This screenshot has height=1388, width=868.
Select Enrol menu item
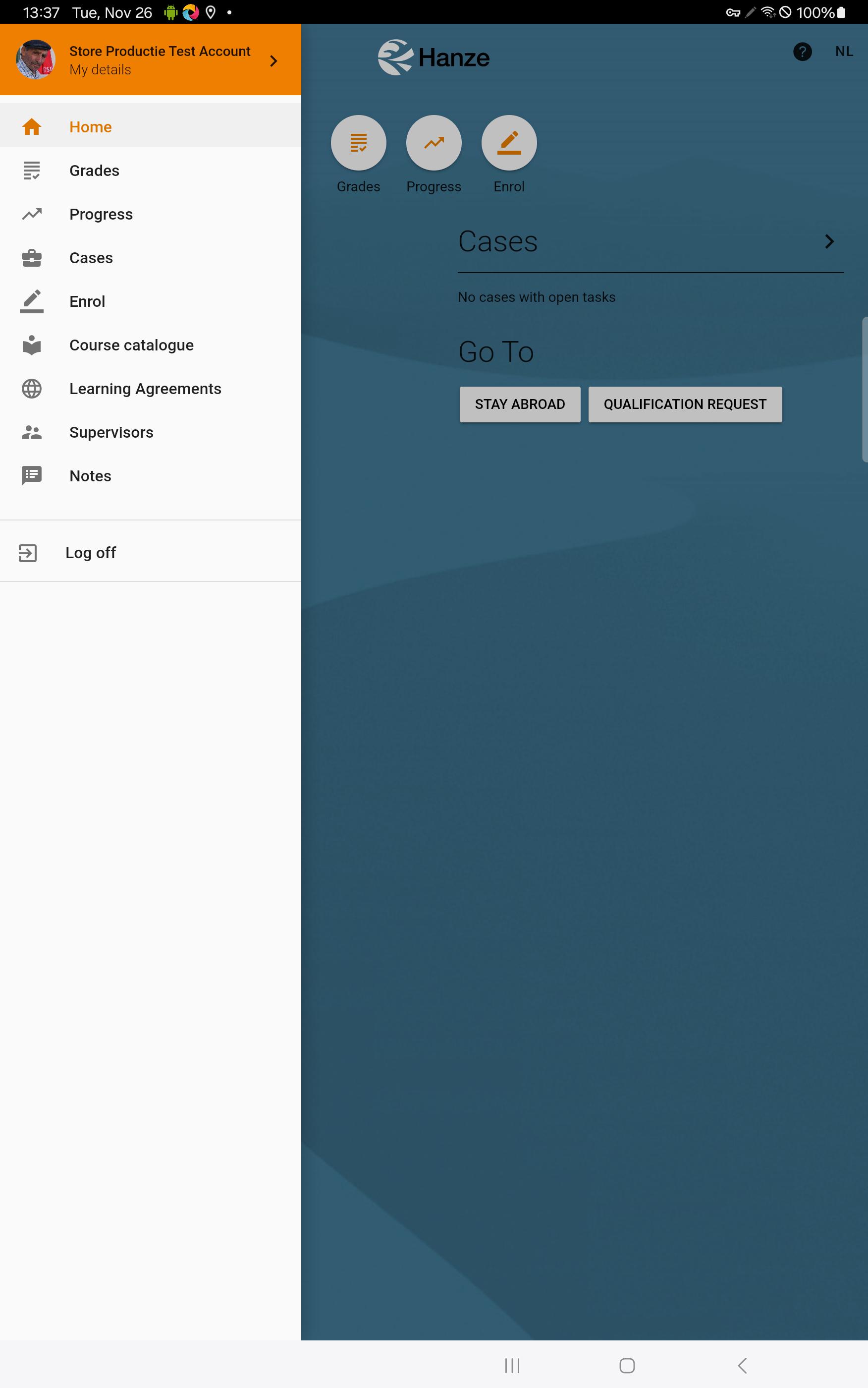pyautogui.click(x=151, y=301)
